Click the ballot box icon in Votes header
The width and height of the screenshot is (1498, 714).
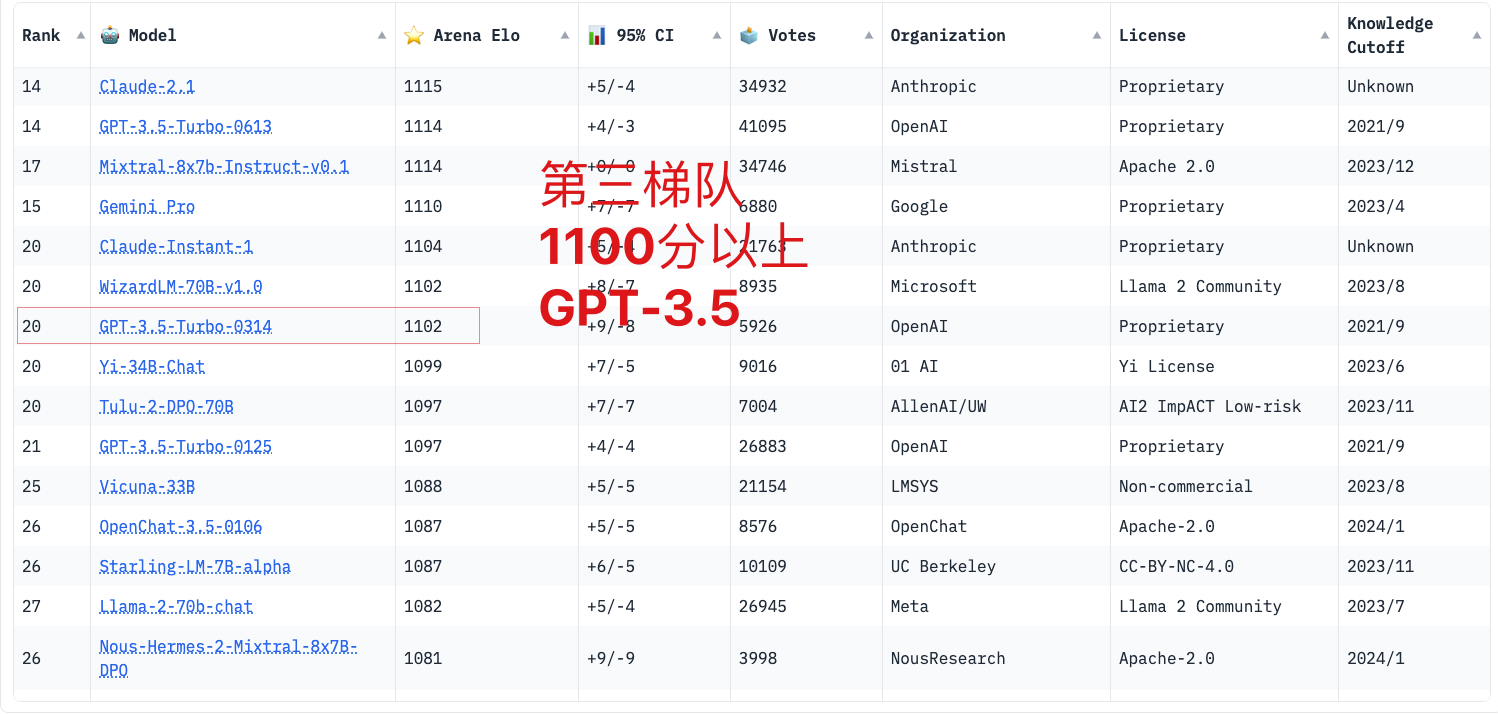pos(749,35)
